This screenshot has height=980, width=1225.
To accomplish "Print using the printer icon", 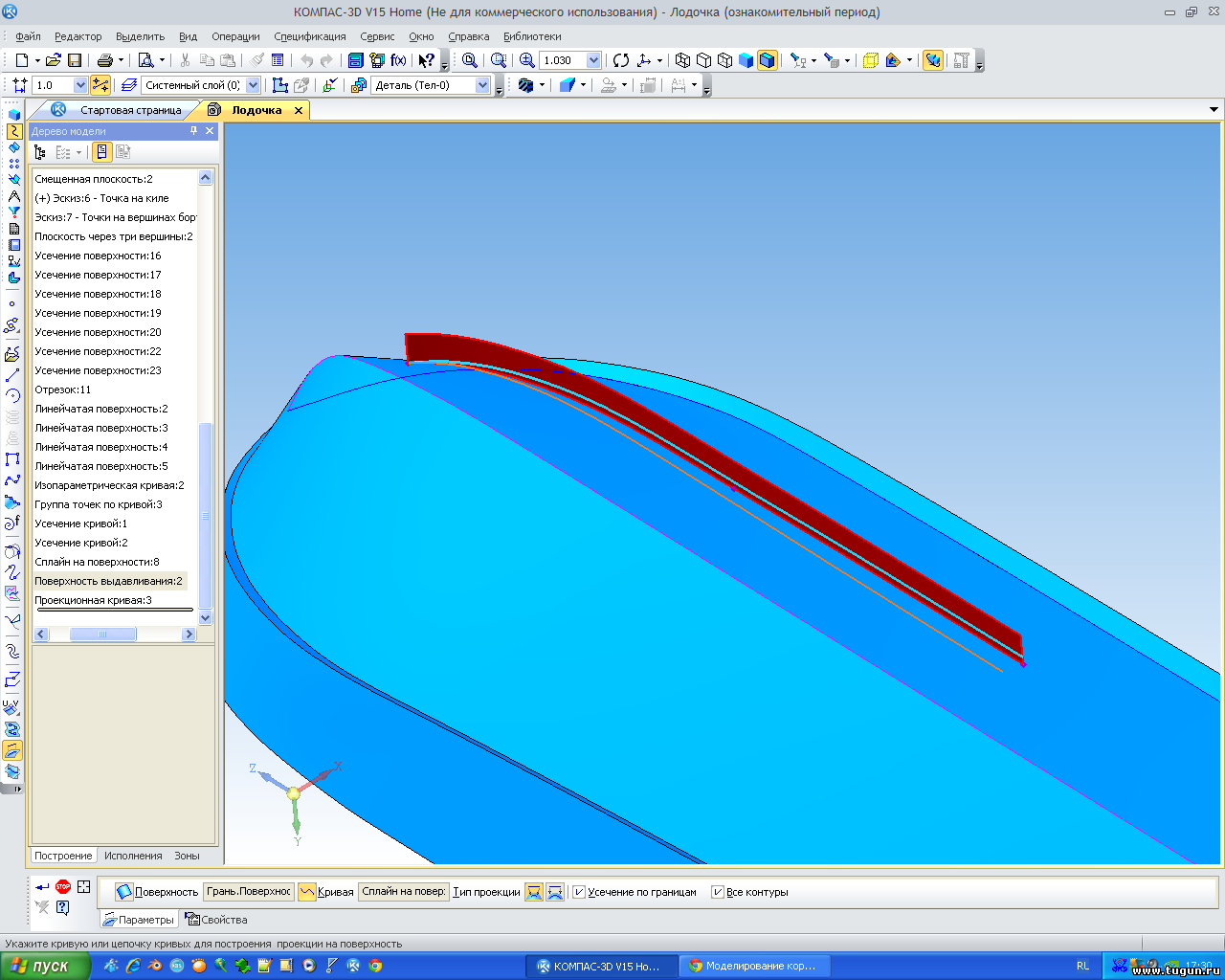I will 104,60.
